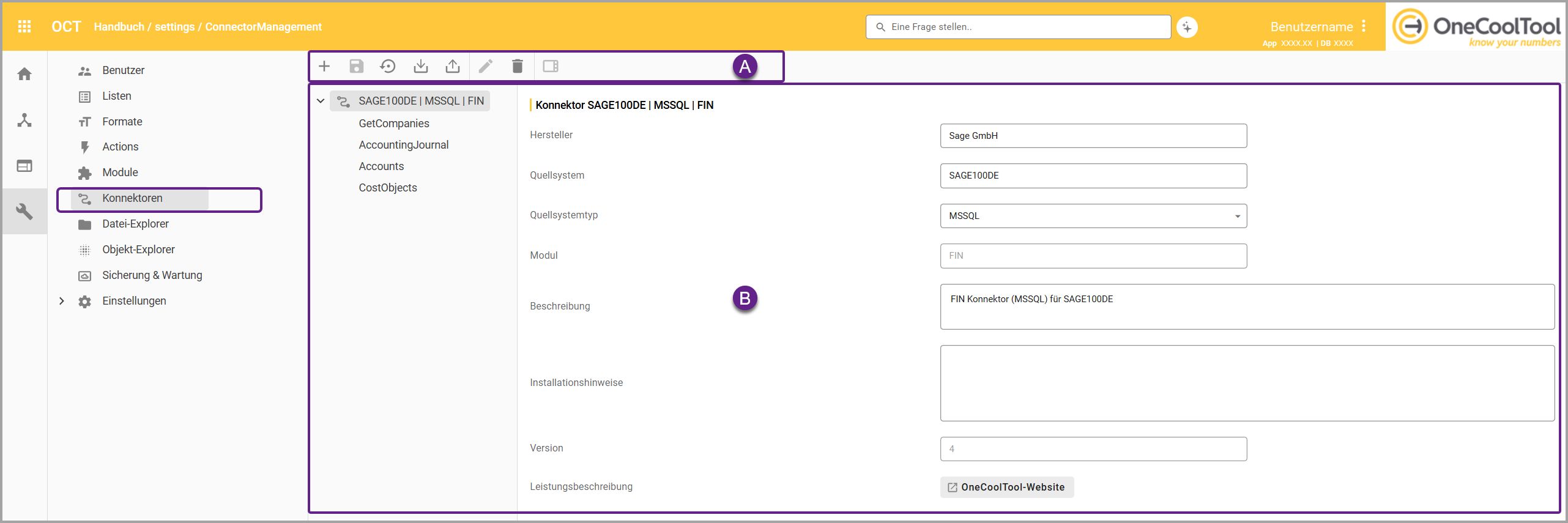Open the Module menu item
This screenshot has width=1568, height=523.
click(121, 172)
